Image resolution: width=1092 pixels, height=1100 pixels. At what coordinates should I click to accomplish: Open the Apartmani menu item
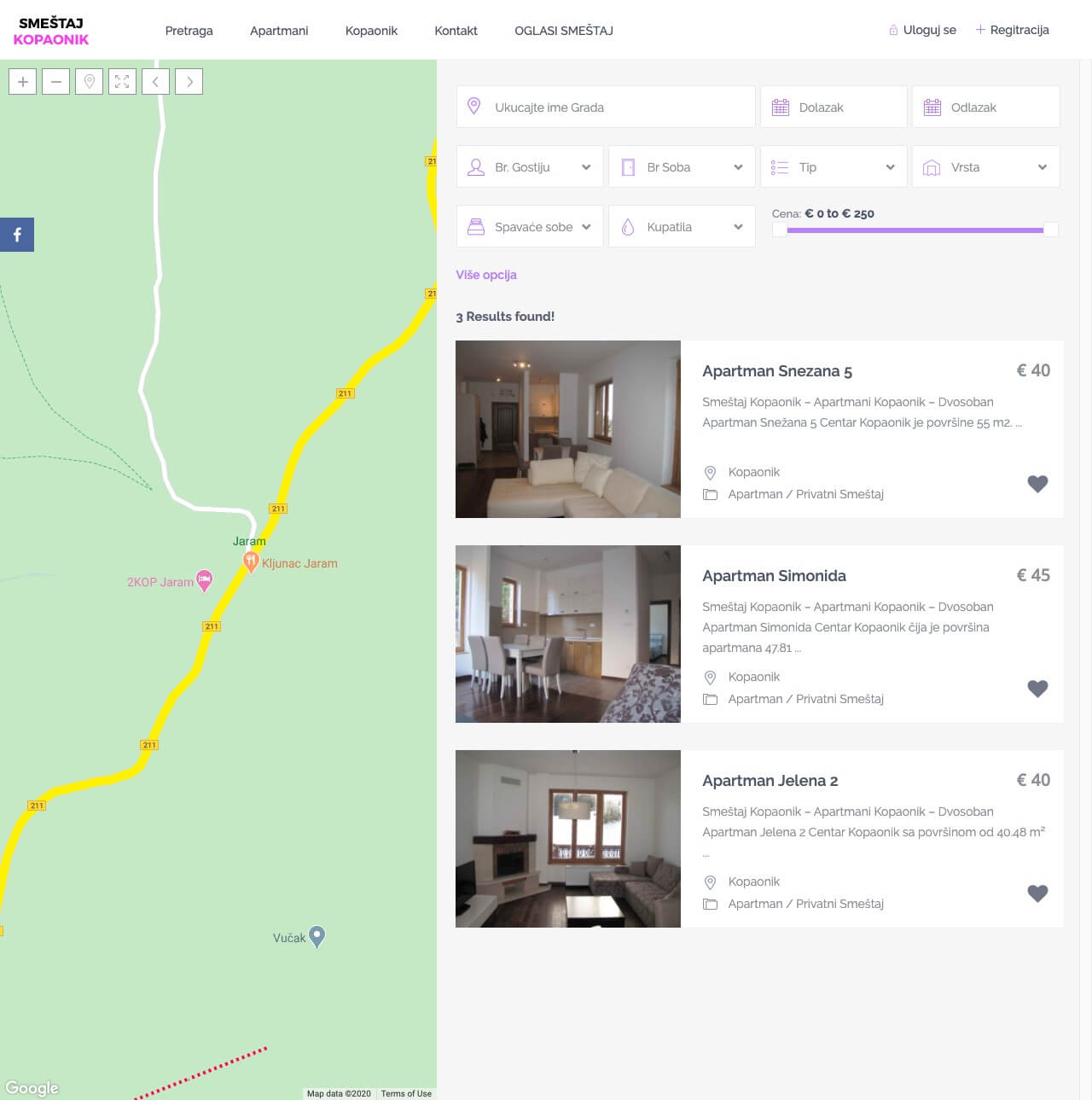pyautogui.click(x=279, y=31)
